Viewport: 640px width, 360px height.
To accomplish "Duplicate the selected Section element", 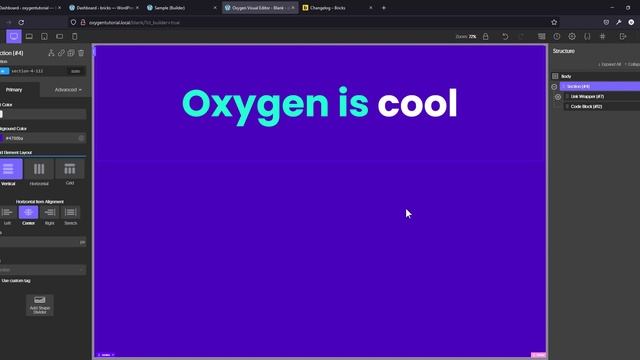I will click(71, 53).
